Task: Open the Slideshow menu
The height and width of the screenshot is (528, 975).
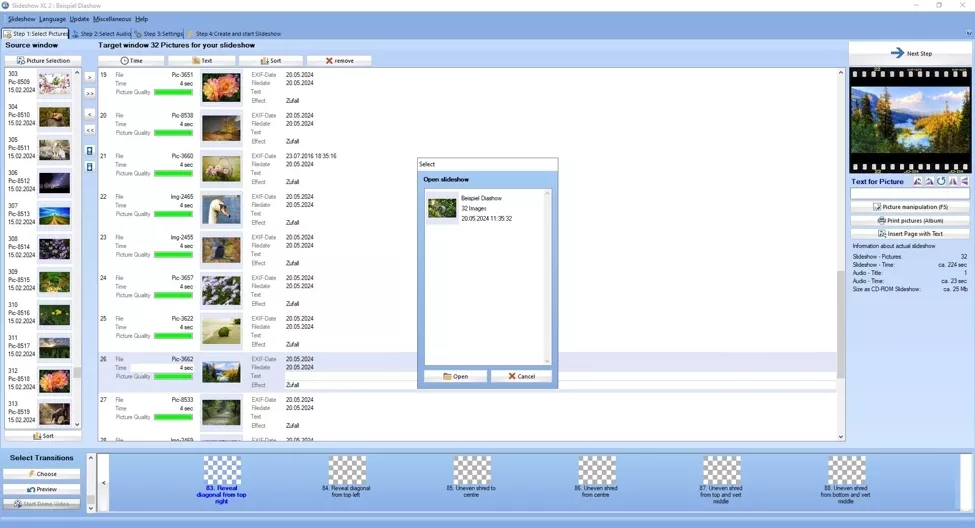Action: coord(21,19)
